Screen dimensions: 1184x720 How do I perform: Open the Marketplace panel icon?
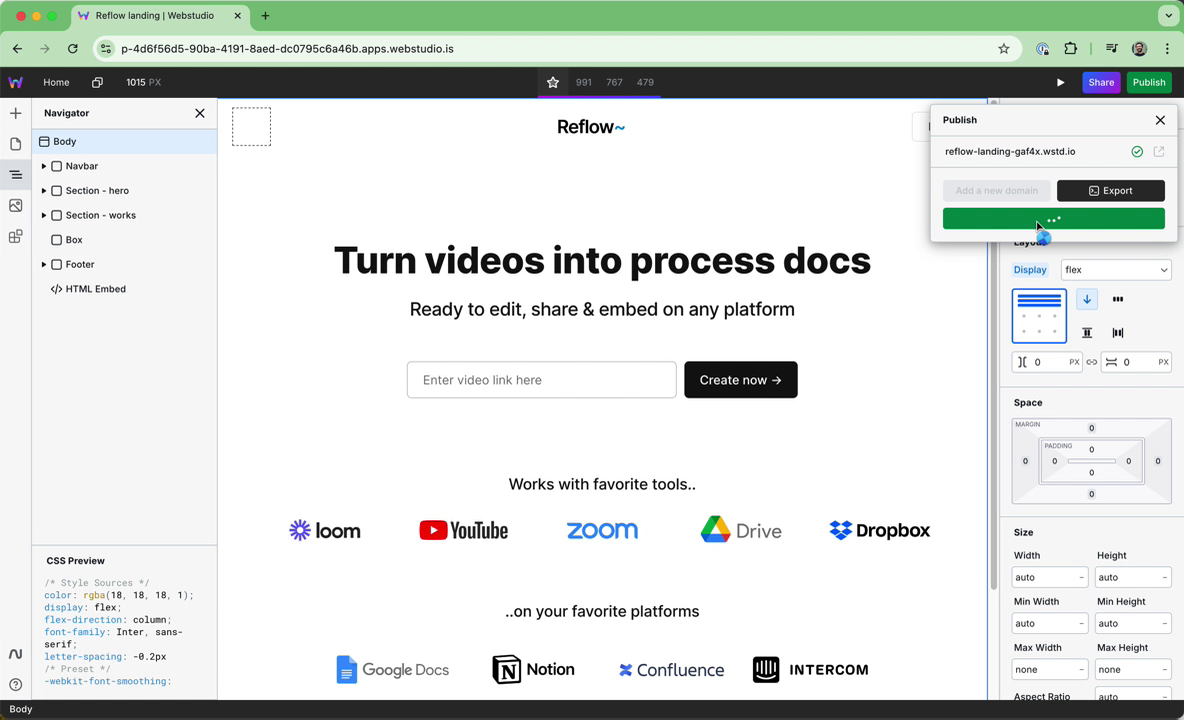[15, 236]
